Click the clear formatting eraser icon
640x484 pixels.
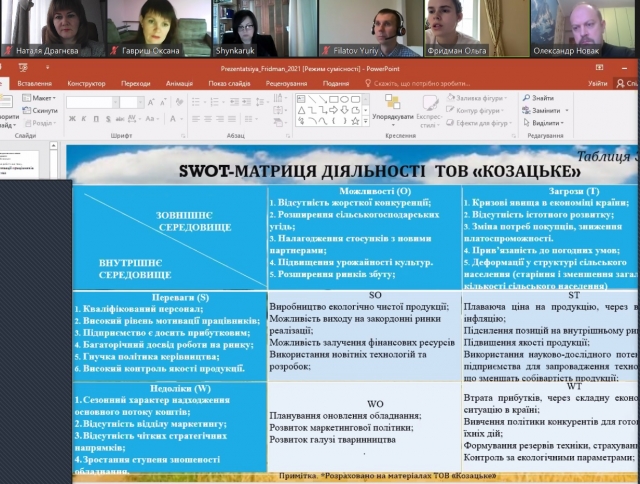(179, 102)
